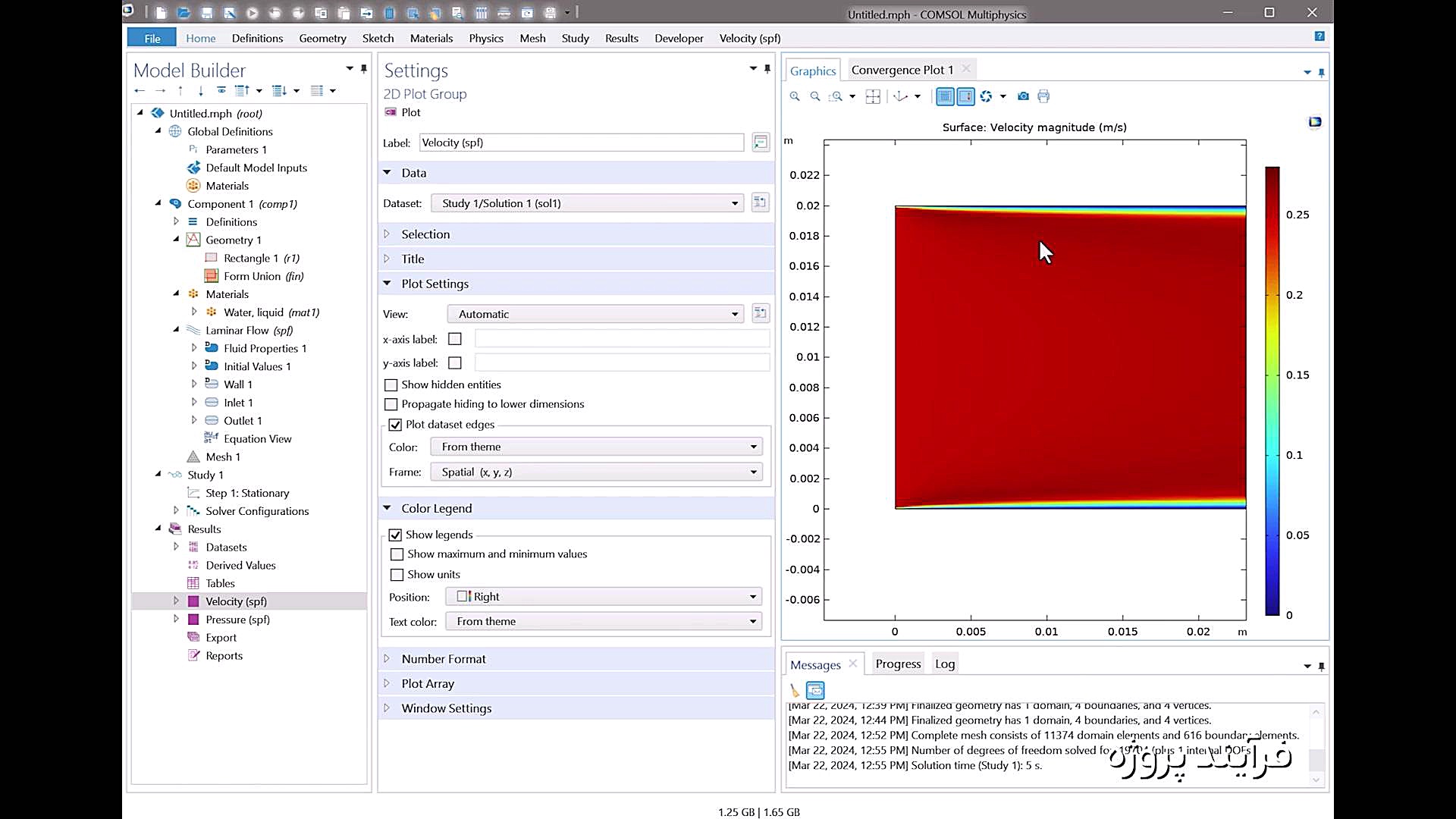Click the Zoom Extents icon
The image size is (1456, 819).
click(873, 96)
